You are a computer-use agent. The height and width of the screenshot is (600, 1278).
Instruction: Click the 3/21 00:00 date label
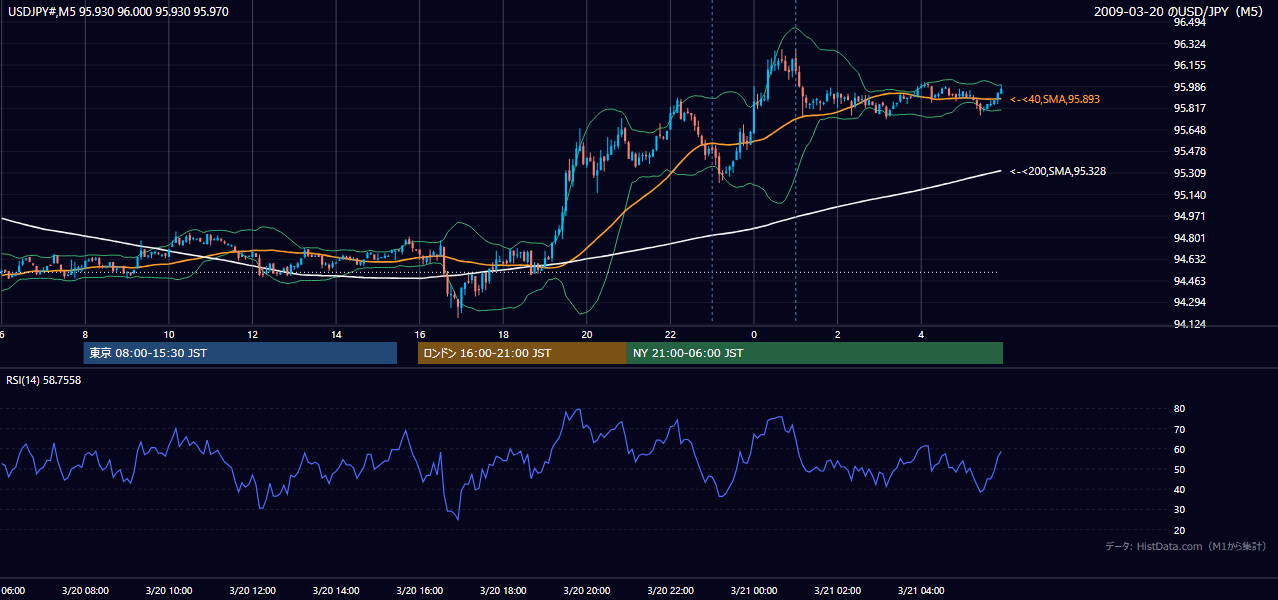[754, 591]
